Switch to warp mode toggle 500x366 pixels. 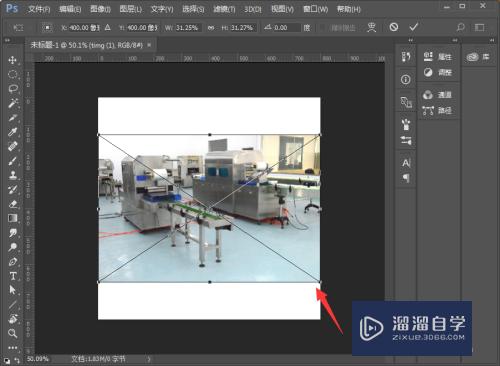371,27
